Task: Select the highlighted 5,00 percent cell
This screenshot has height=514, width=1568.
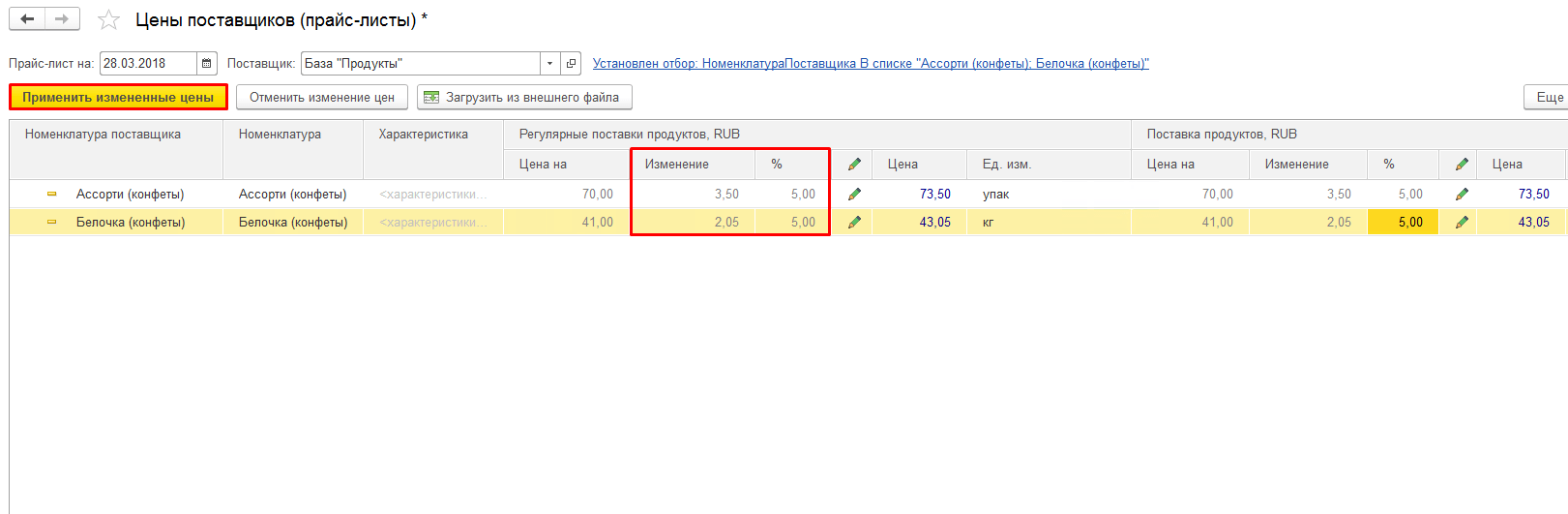Action: [1403, 223]
